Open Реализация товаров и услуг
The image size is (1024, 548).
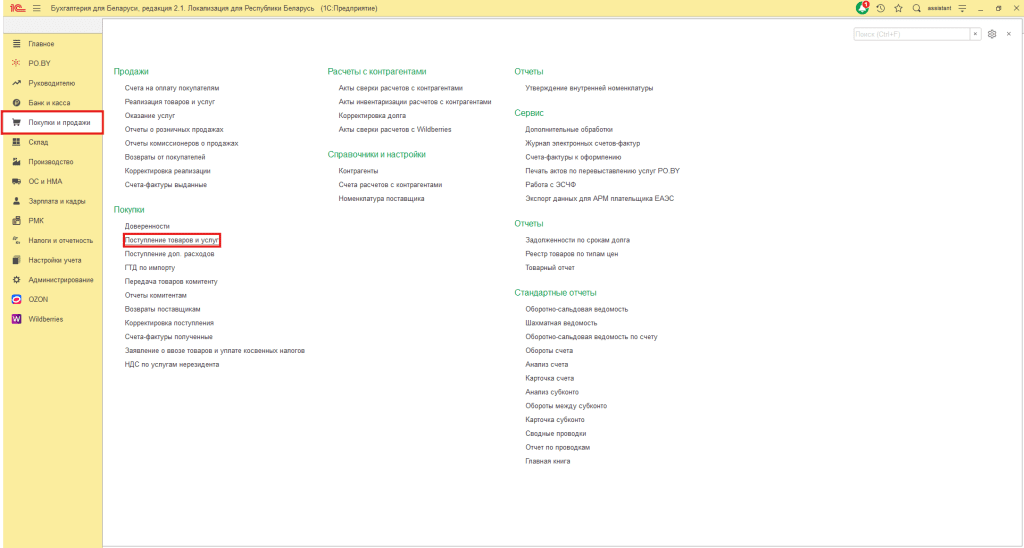pyautogui.click(x=170, y=102)
